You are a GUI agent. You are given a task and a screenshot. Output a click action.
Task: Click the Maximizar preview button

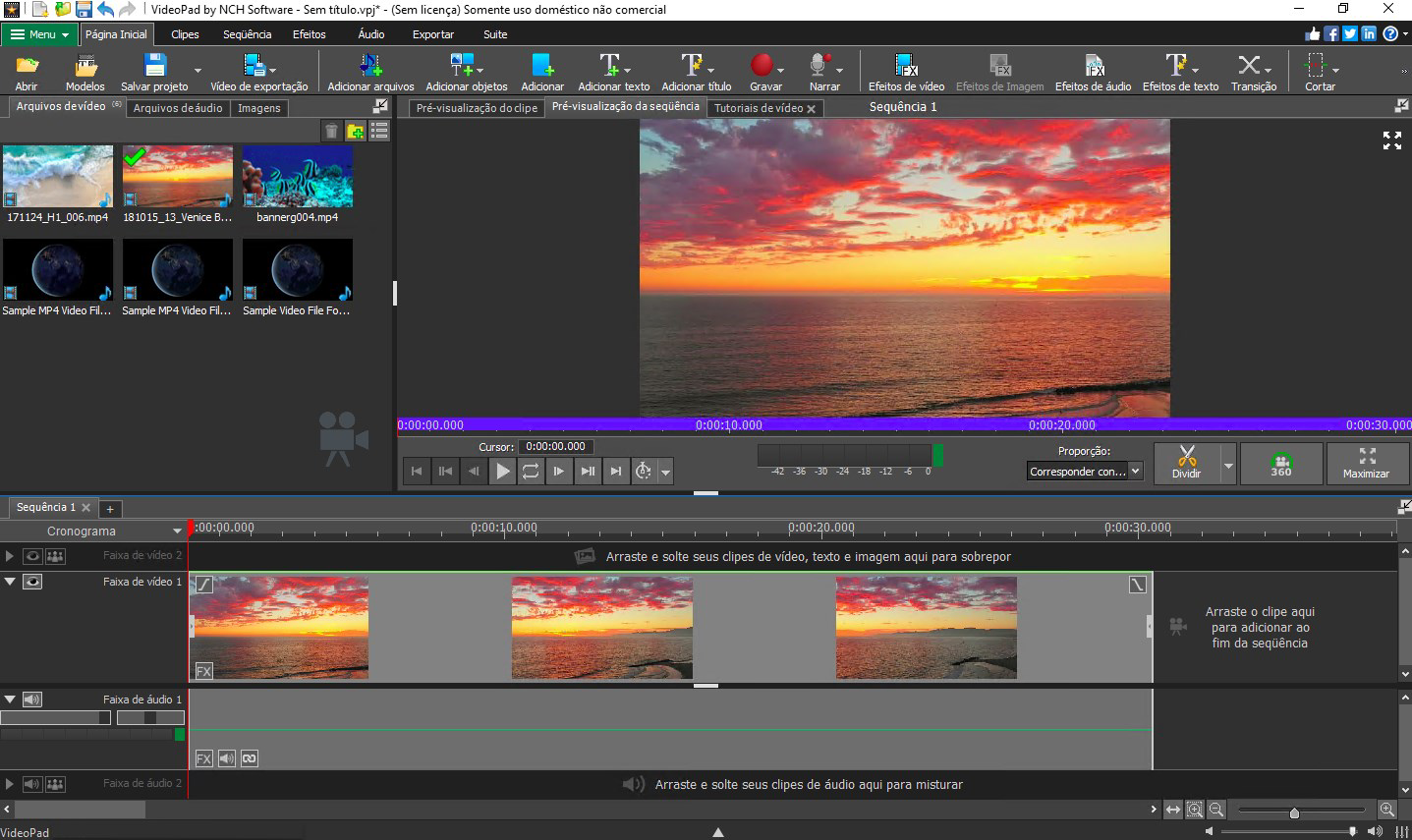click(x=1367, y=463)
